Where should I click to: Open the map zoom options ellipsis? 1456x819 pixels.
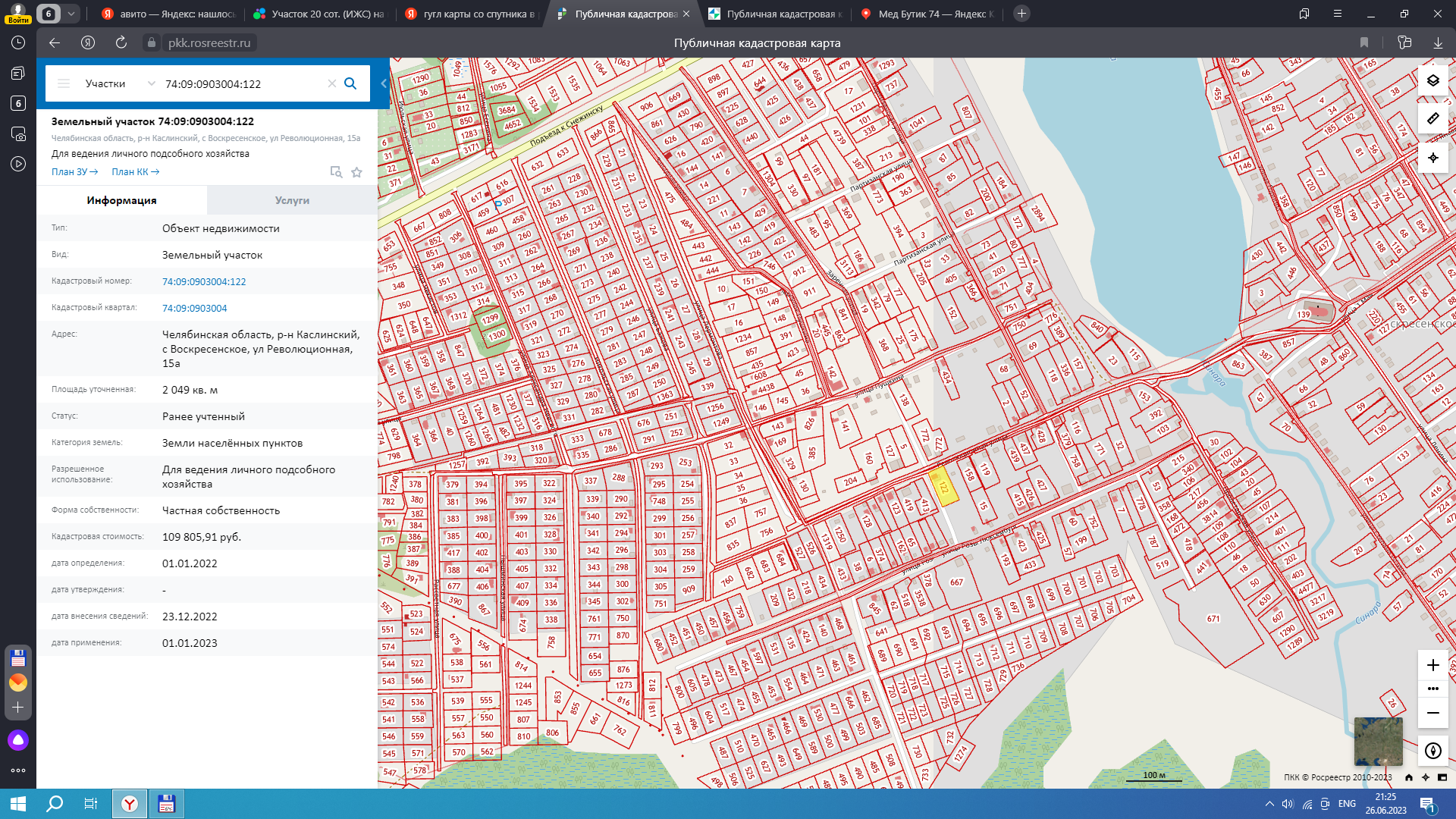pyautogui.click(x=1432, y=689)
